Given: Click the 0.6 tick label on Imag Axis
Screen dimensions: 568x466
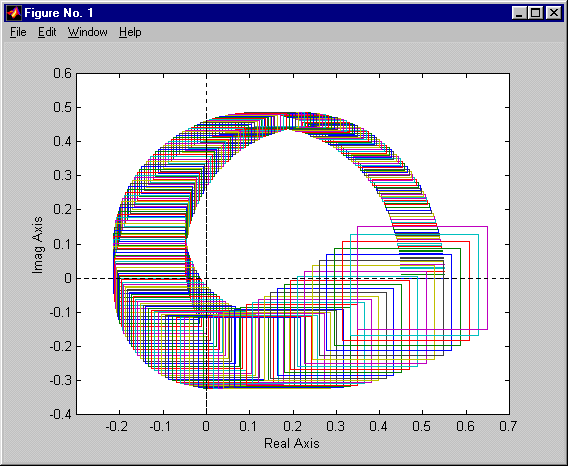Looking at the screenshot, I should [x=62, y=74].
